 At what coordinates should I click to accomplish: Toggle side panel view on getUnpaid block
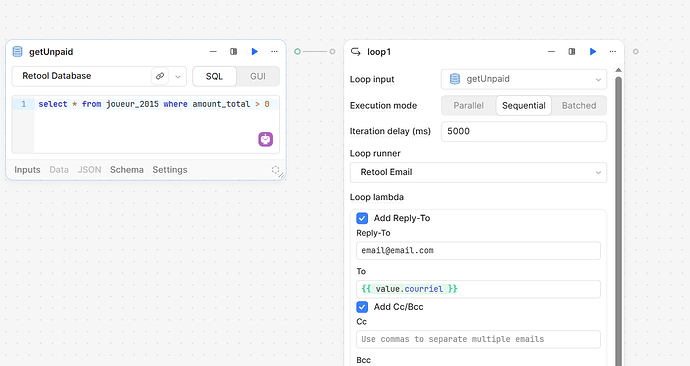[234, 51]
